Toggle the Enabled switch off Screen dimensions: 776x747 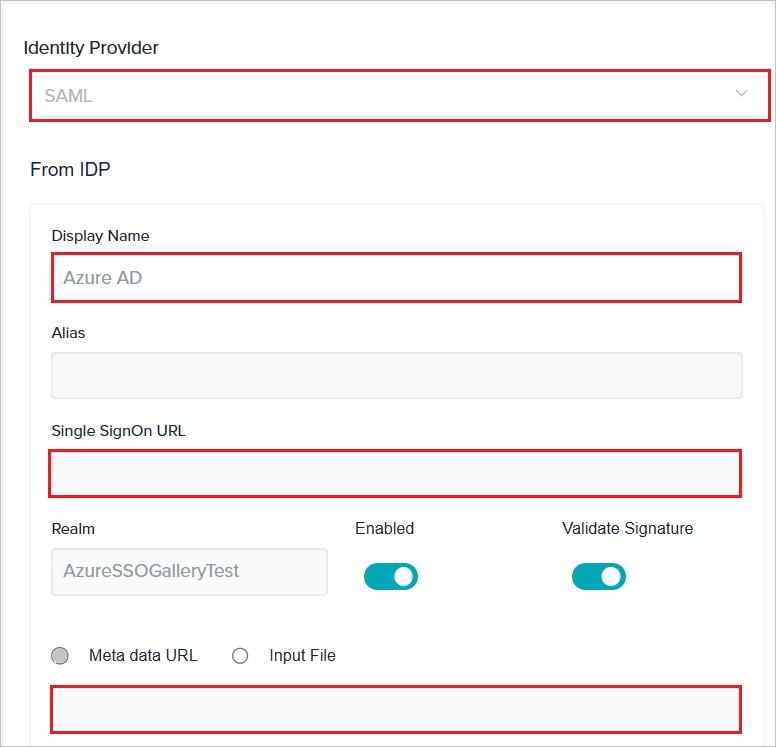coord(391,577)
